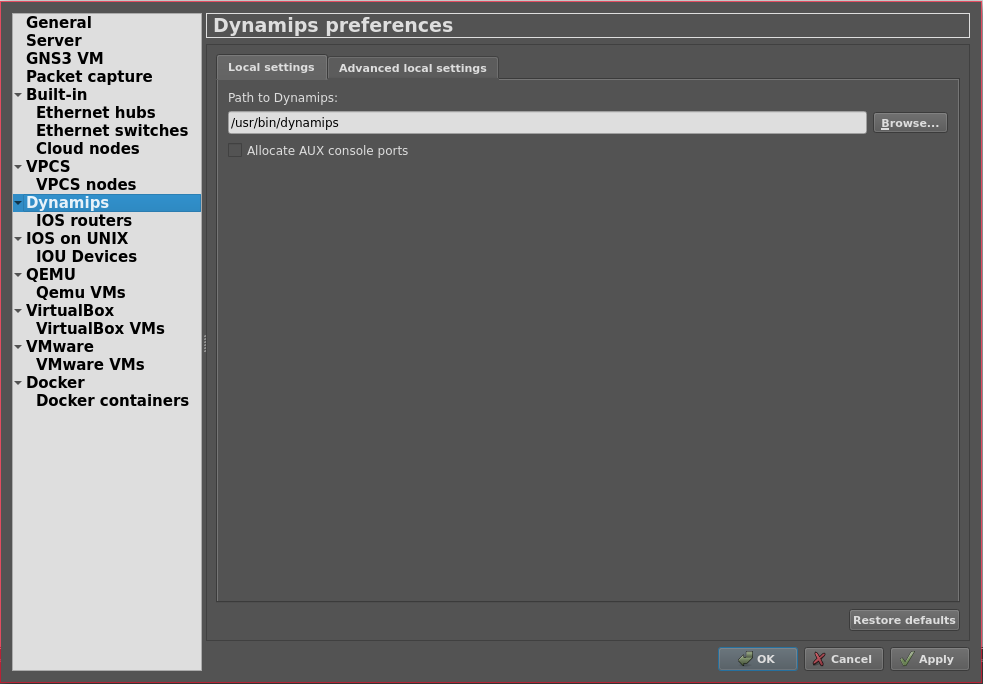Select the GNS3 VM preferences page
This screenshot has width=983, height=684.
[64, 59]
